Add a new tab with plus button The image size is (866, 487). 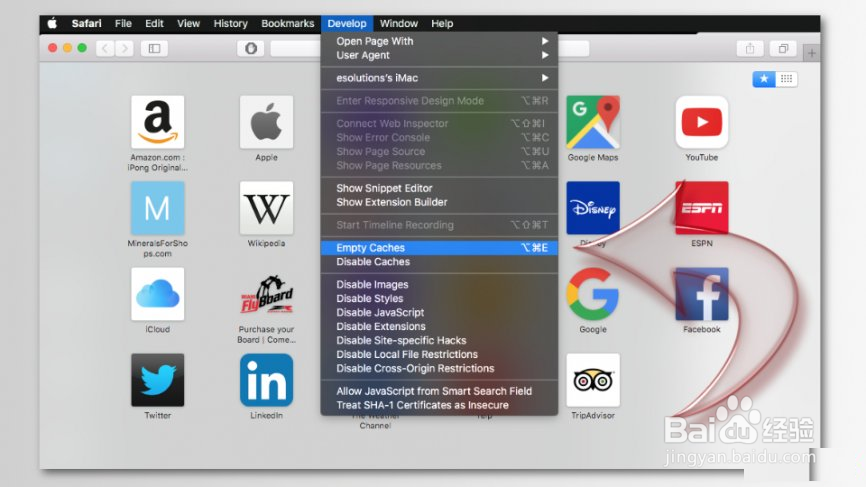pos(811,53)
